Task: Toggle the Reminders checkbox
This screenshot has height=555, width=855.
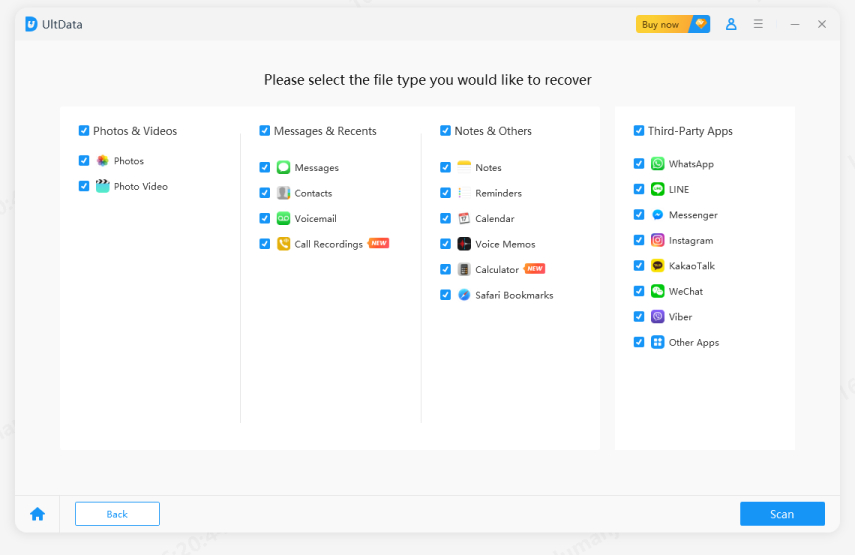Action: tap(445, 193)
